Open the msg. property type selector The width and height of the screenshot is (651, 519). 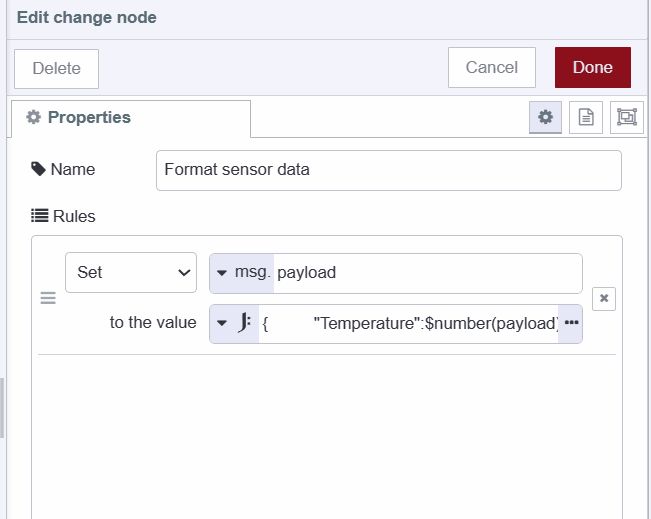[241, 273]
